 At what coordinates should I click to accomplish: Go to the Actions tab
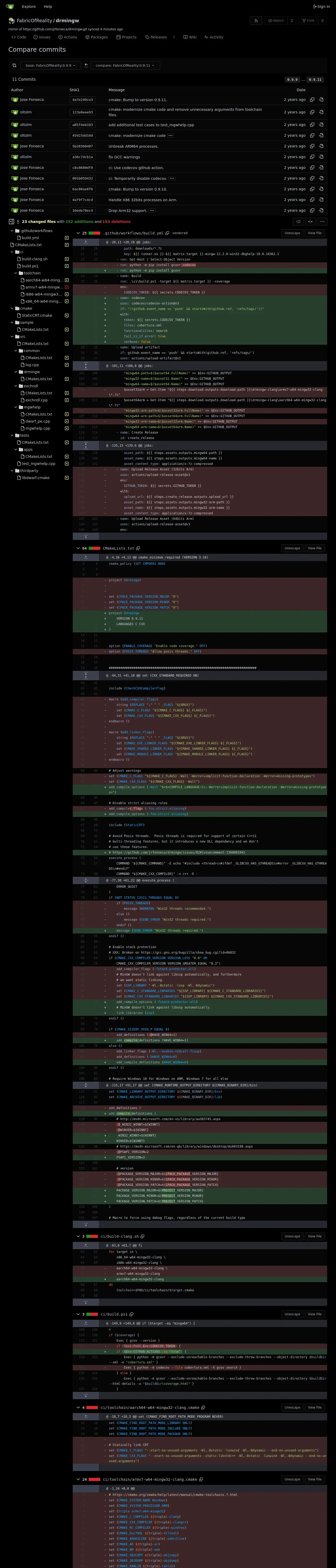point(68,37)
